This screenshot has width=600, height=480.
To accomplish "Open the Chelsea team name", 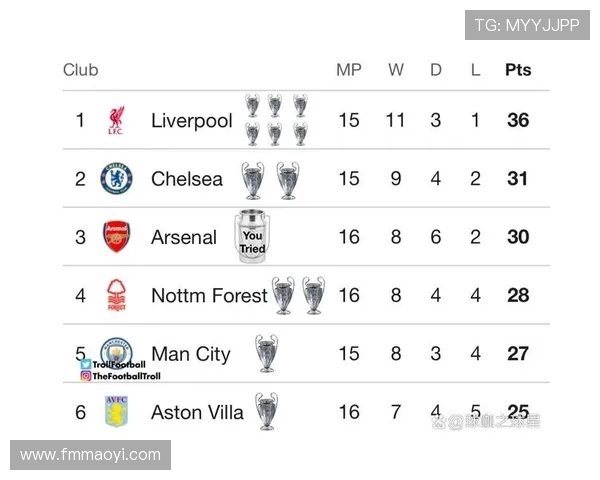I will pos(187,179).
